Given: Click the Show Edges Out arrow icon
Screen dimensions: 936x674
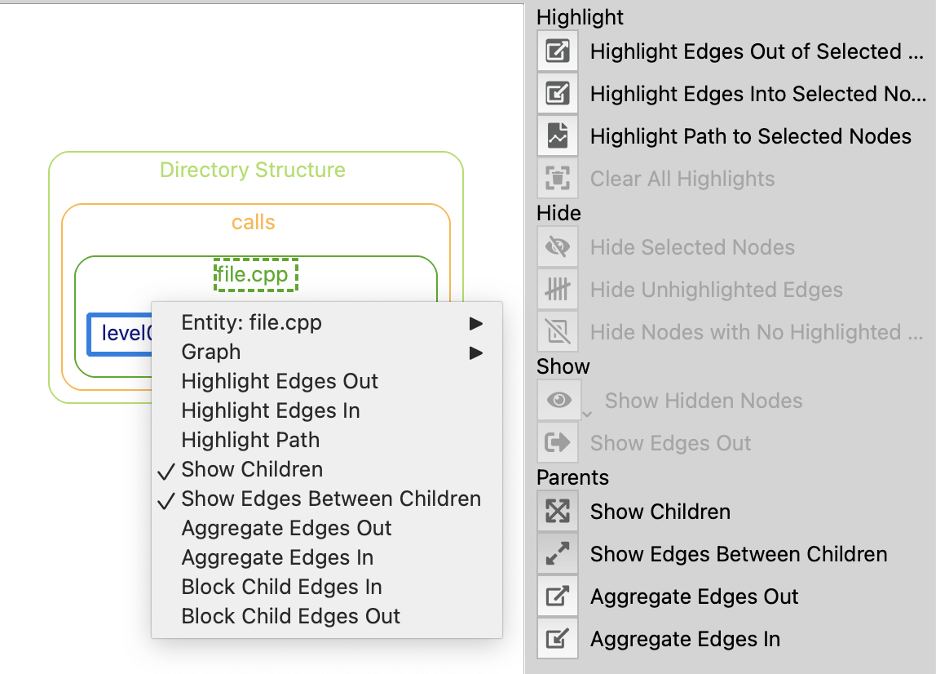Looking at the screenshot, I should coord(558,443).
